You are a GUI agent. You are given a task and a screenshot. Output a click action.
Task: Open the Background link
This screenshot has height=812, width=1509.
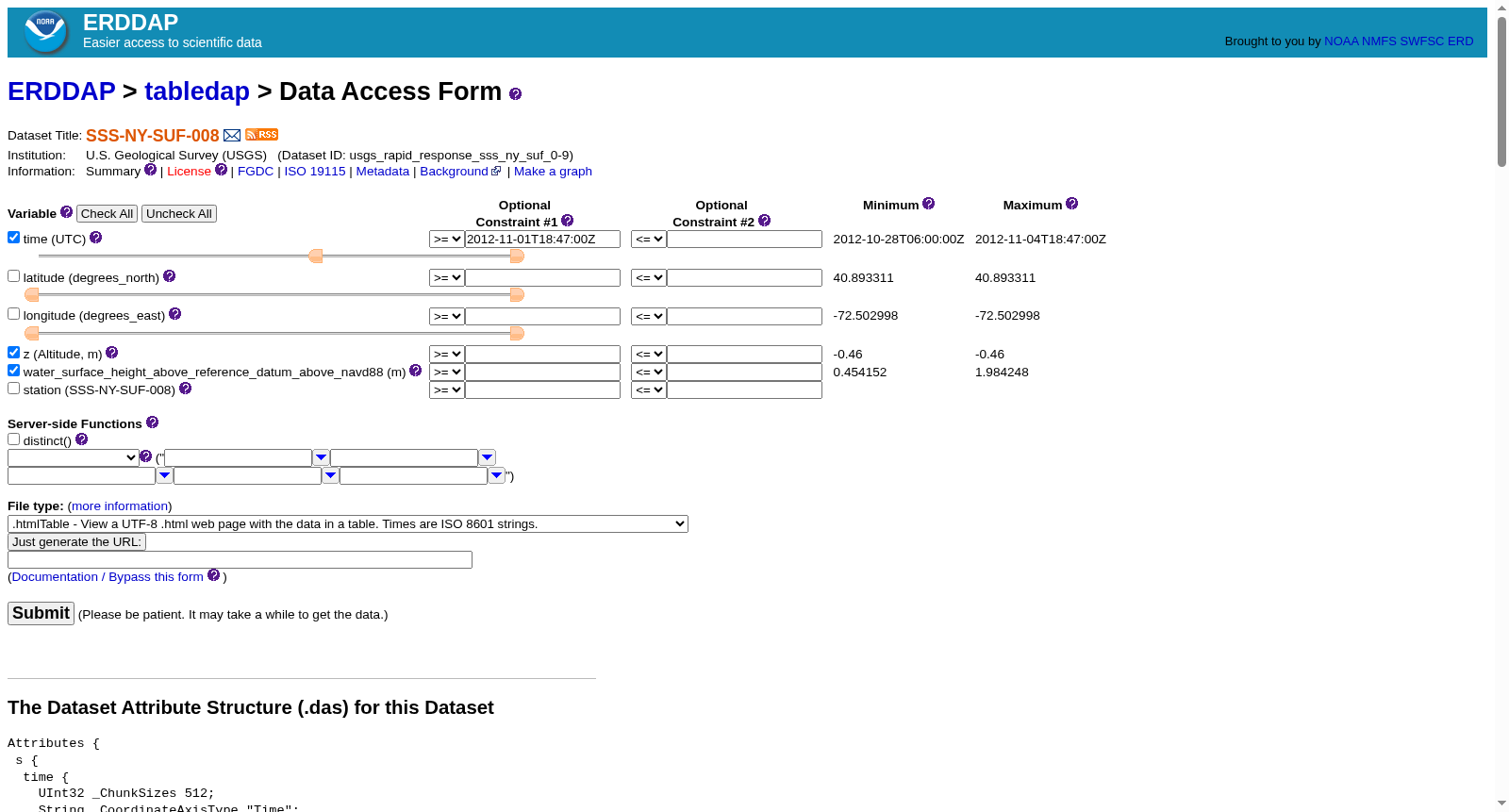pyautogui.click(x=454, y=172)
